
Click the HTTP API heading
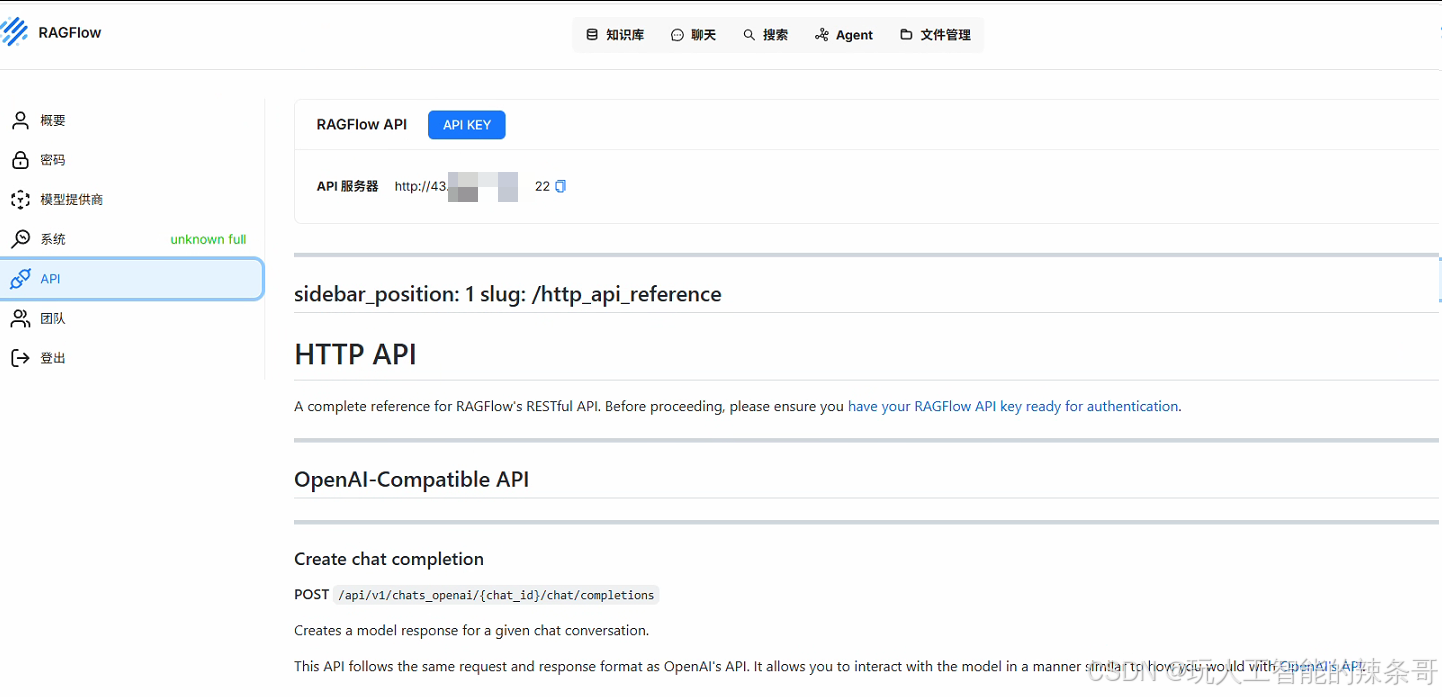[x=355, y=355]
